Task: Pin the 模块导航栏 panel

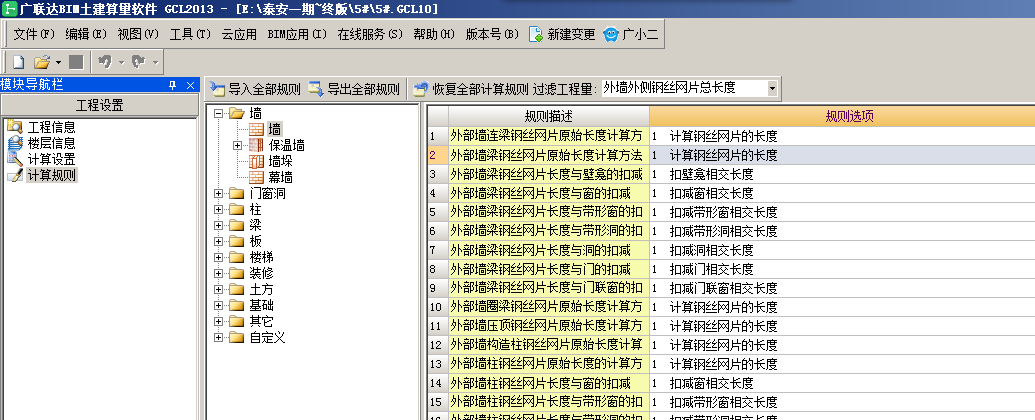Action: point(173,85)
